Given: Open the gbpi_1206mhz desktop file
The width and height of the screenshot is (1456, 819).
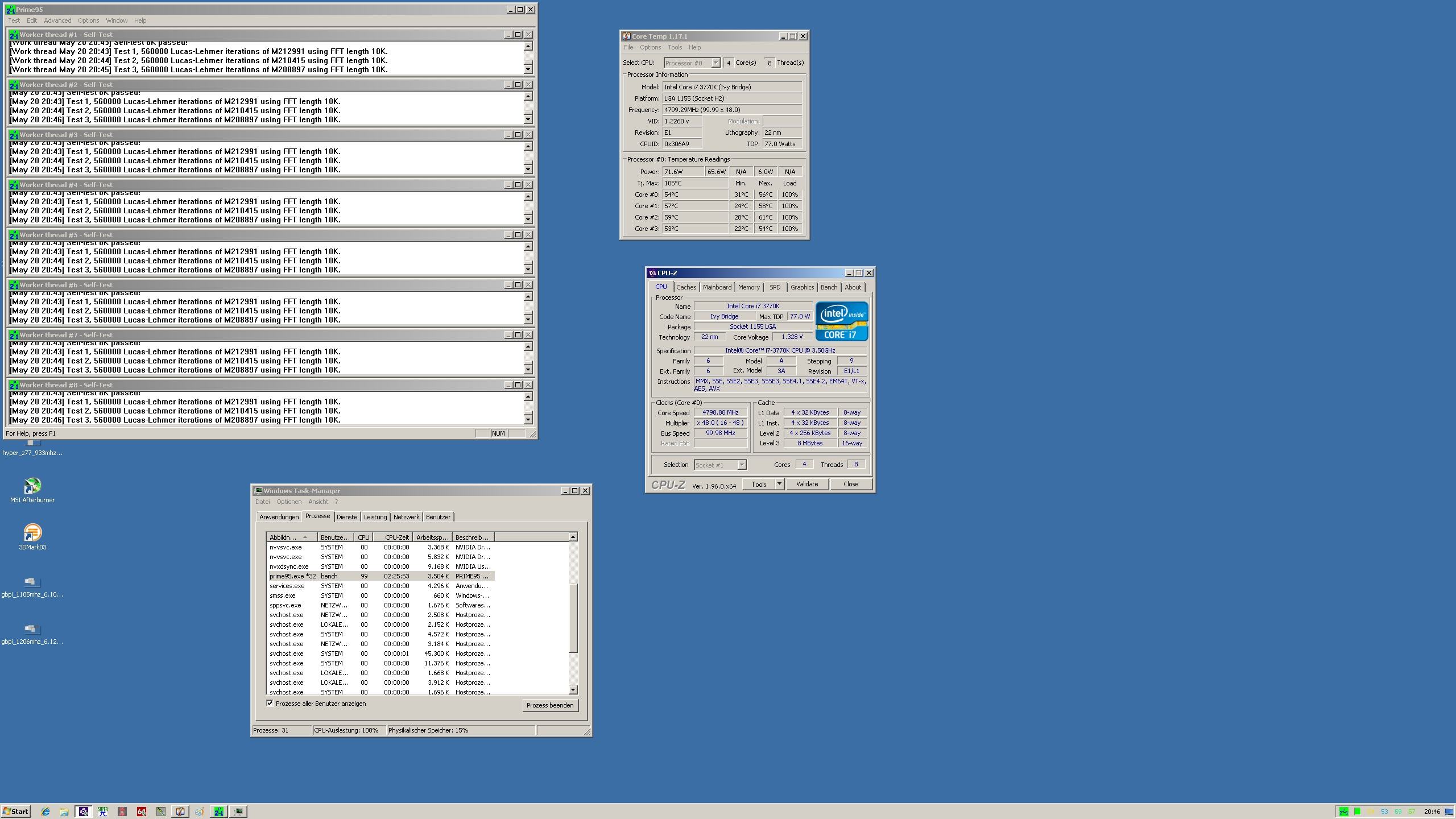Looking at the screenshot, I should point(32,634).
